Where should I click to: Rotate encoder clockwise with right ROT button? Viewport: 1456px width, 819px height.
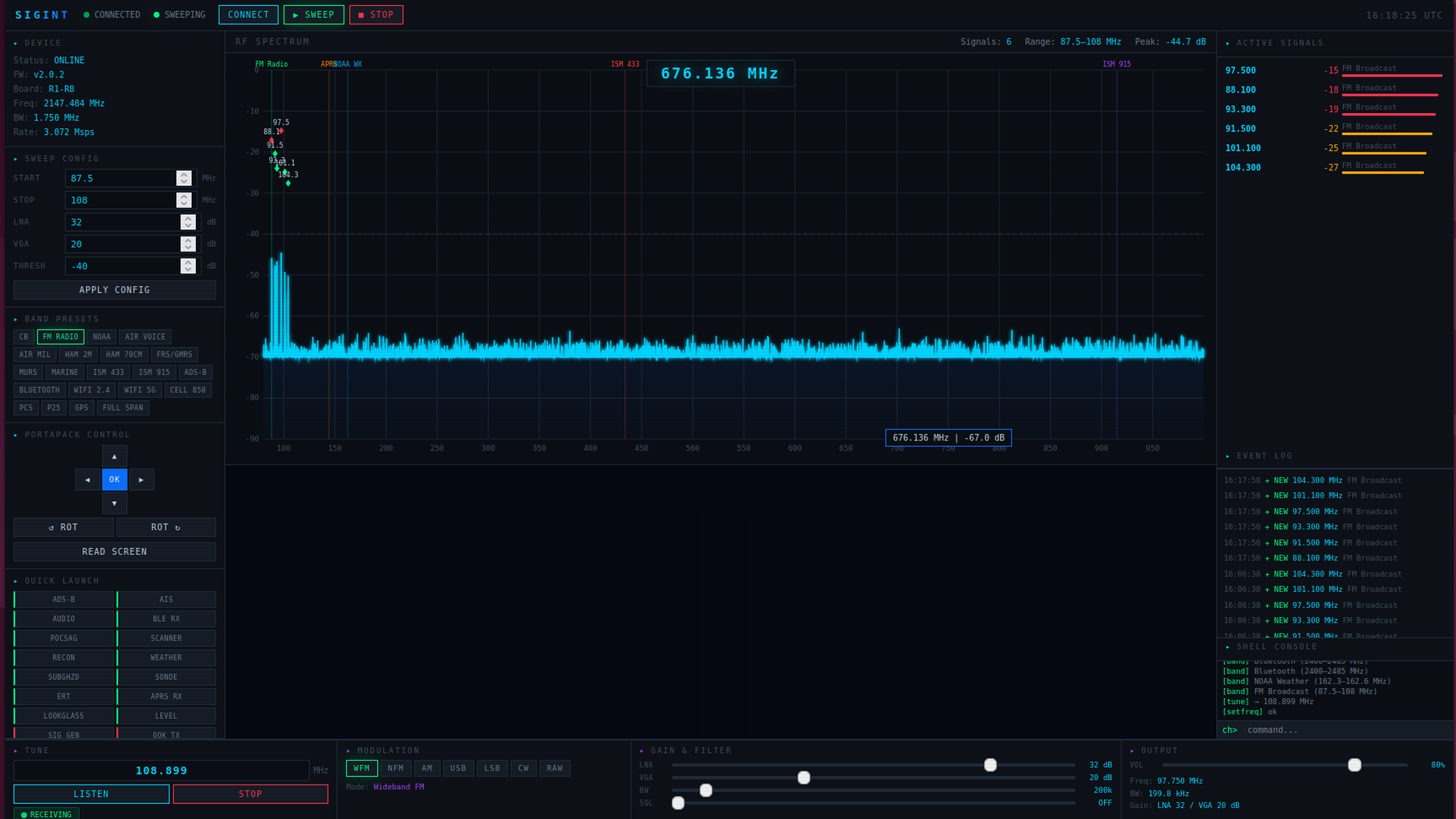(165, 527)
